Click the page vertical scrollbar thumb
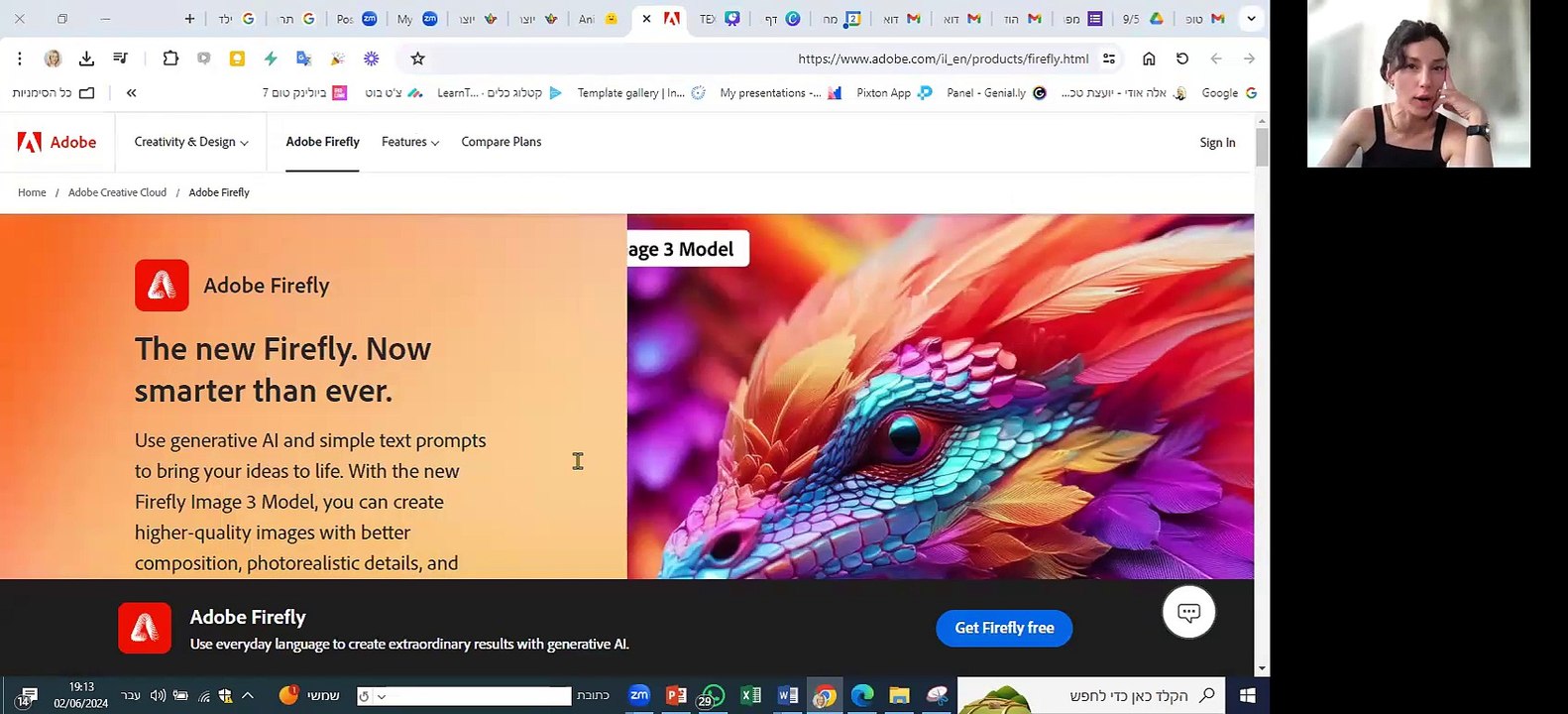Screen dimensions: 1568x714 1262,147
